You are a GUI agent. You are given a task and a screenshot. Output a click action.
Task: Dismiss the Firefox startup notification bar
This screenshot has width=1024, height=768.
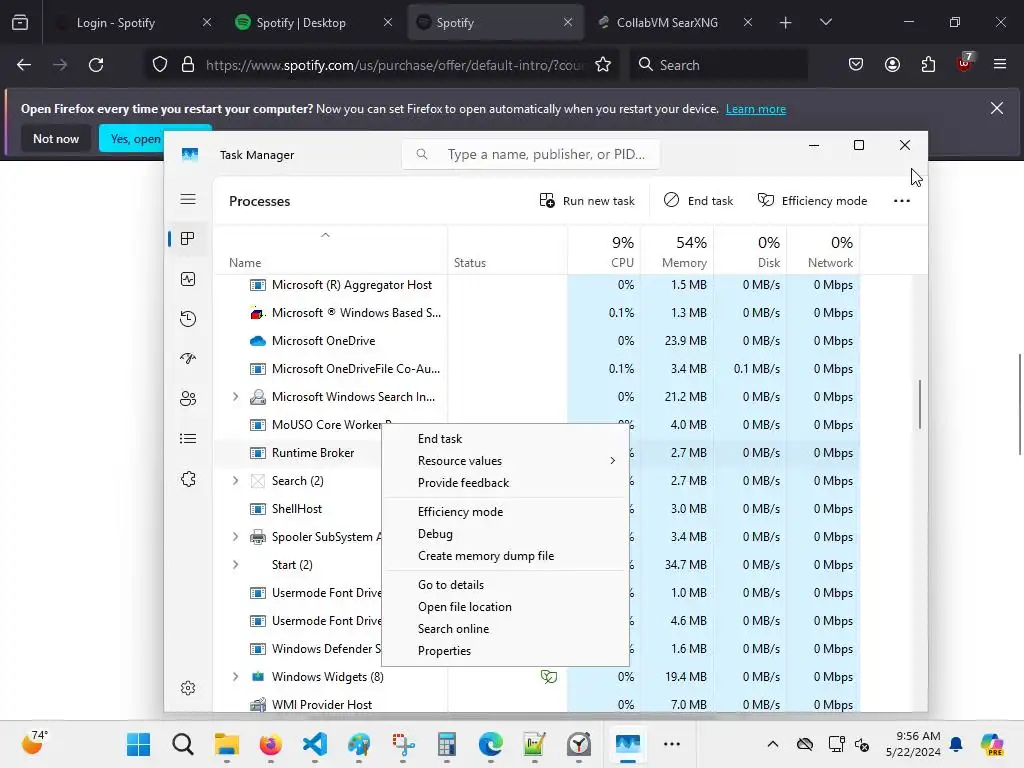(x=997, y=108)
